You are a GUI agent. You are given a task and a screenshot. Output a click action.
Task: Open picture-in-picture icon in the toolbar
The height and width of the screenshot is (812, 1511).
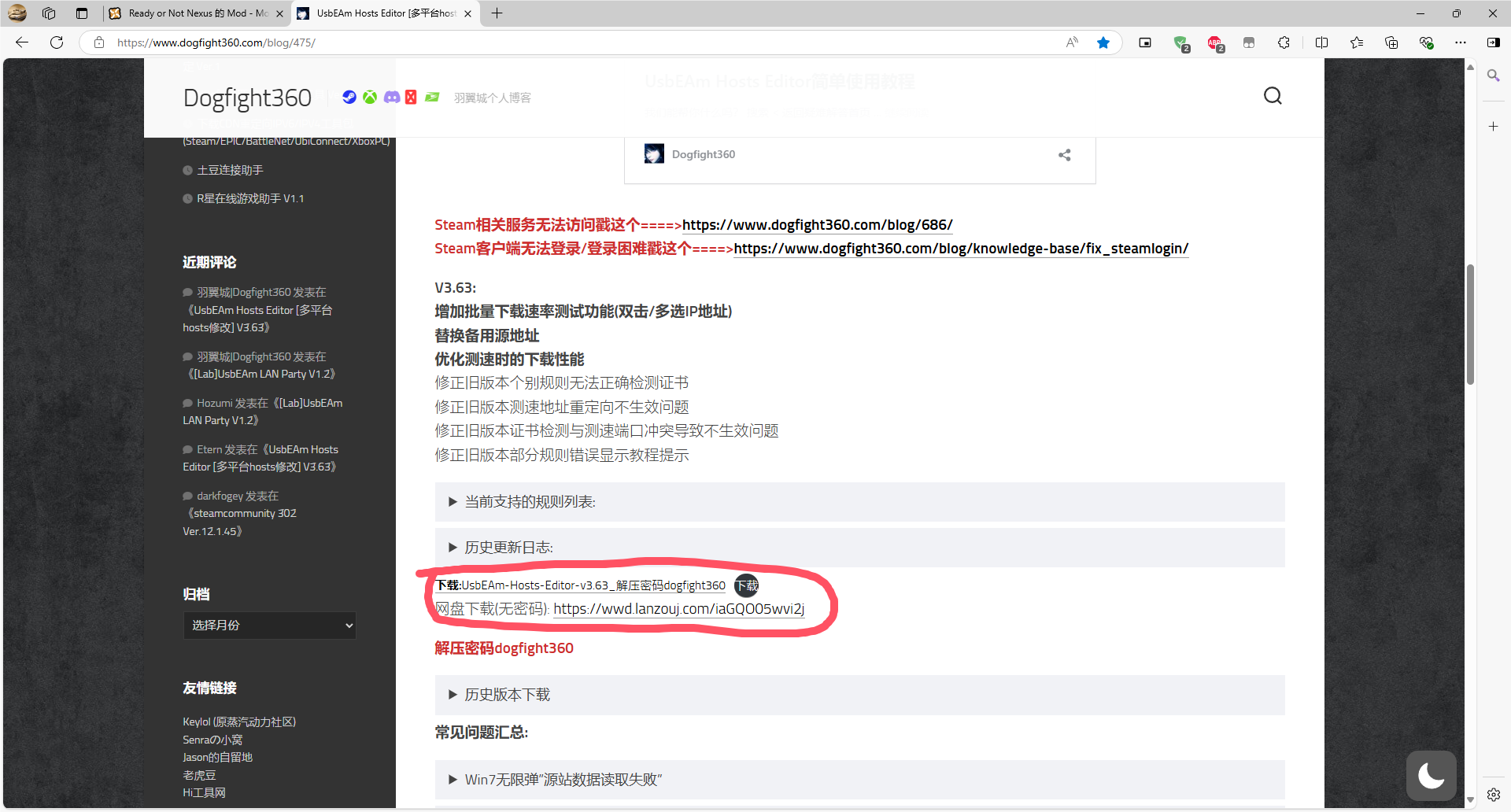tap(1145, 42)
